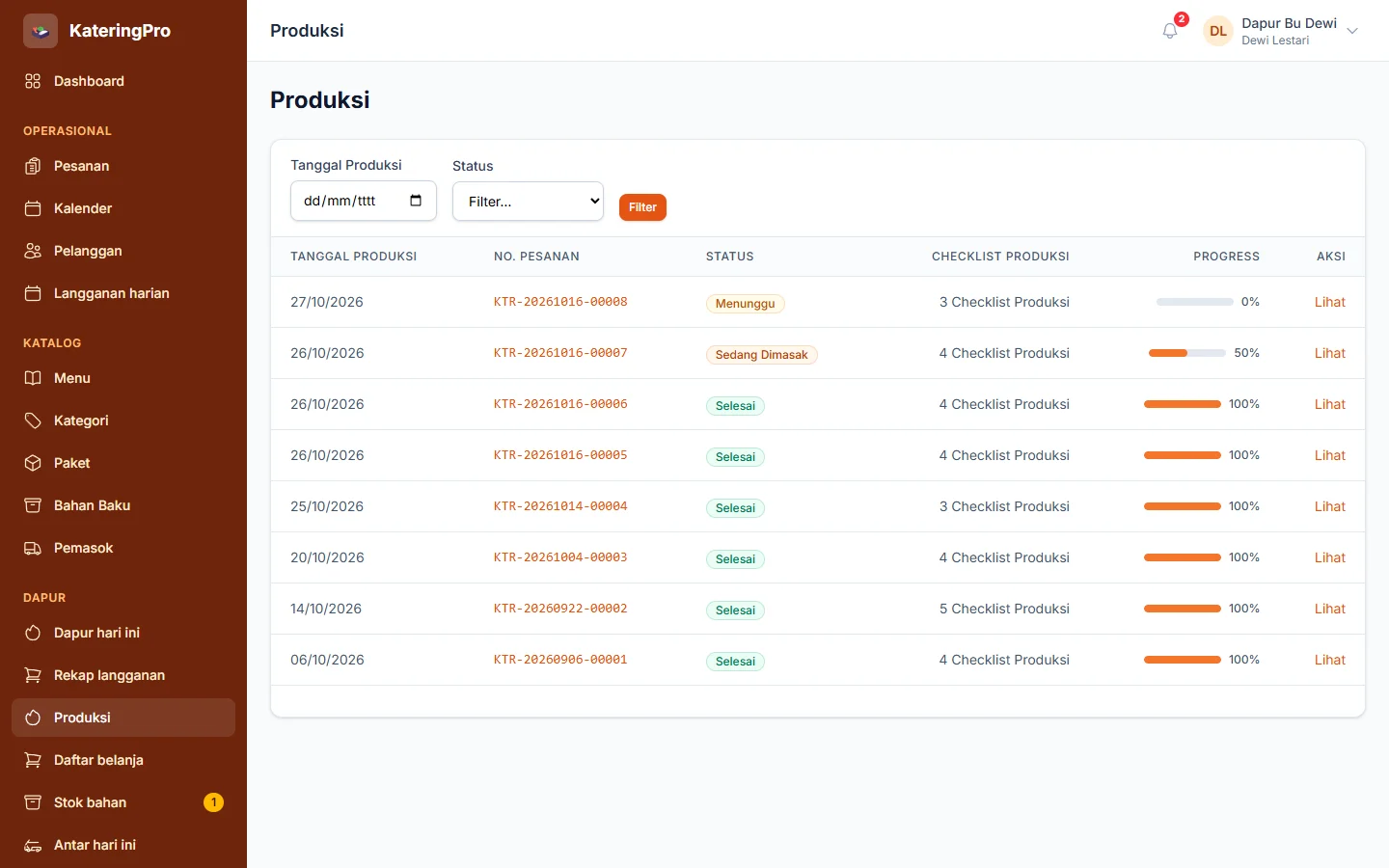Go to Antar hari ini page

123,845
